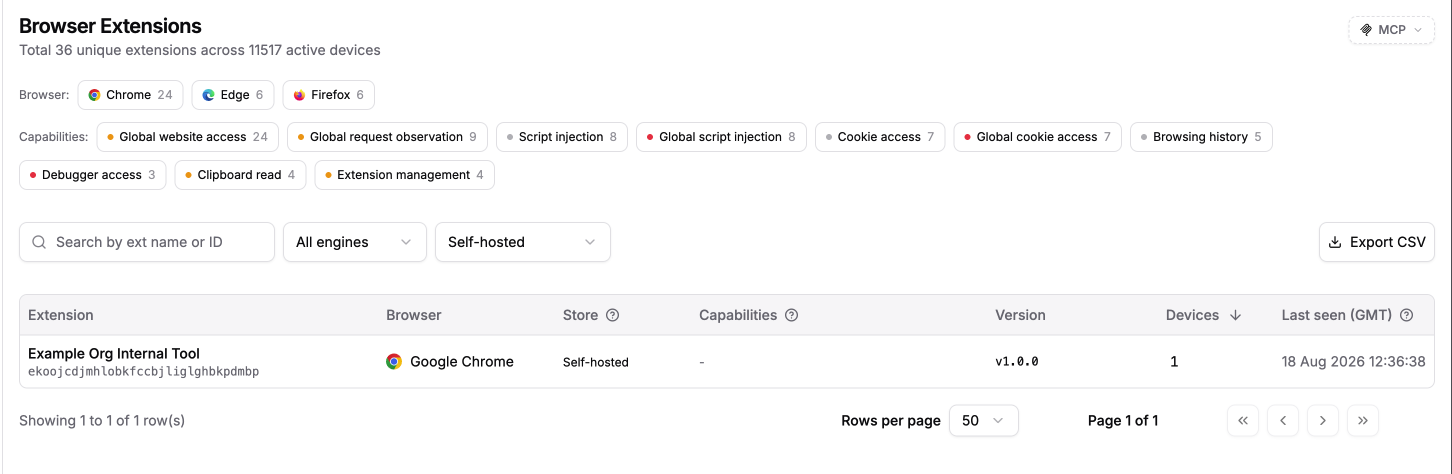Go to the previous page
This screenshot has height=474, width=1452.
click(1283, 421)
